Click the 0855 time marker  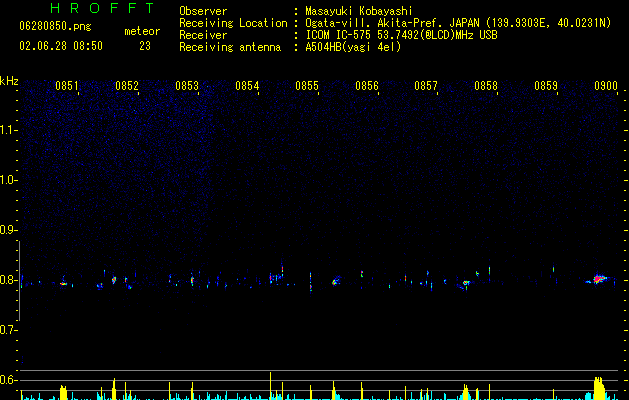[x=307, y=86]
